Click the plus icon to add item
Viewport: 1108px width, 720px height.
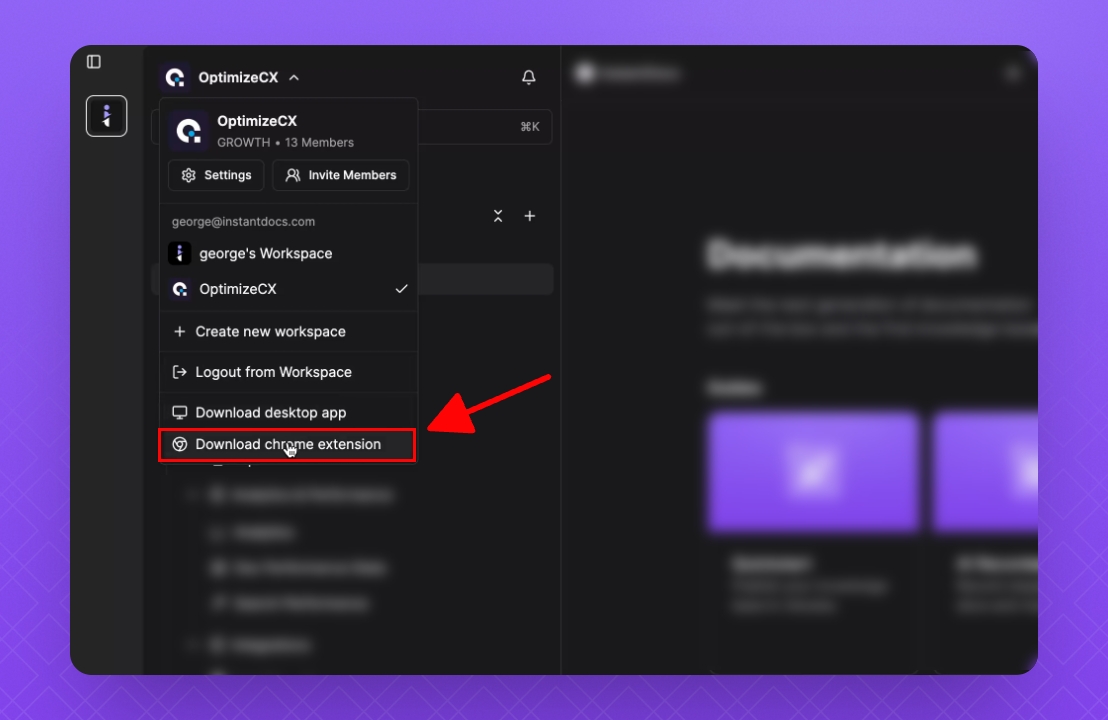[530, 216]
